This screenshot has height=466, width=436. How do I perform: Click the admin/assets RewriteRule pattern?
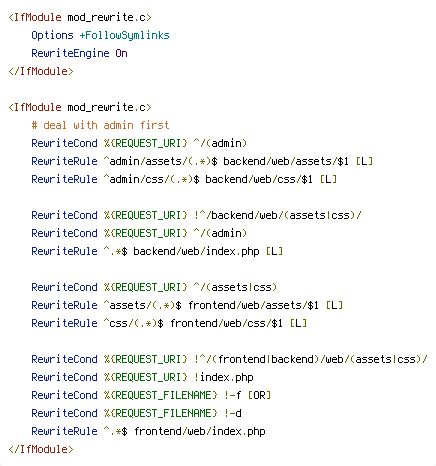(x=160, y=161)
